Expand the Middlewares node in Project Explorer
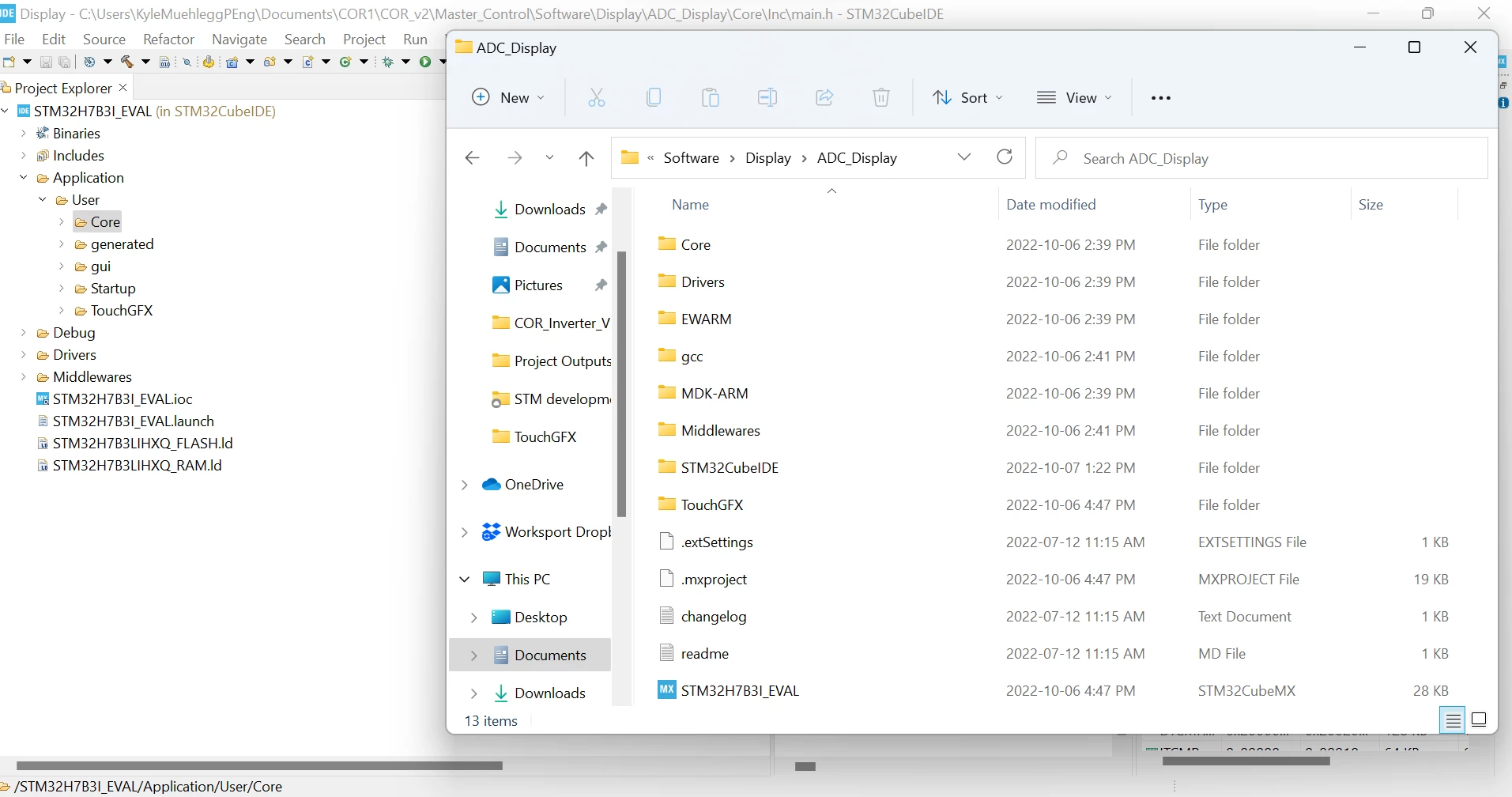1512x797 pixels. point(24,376)
